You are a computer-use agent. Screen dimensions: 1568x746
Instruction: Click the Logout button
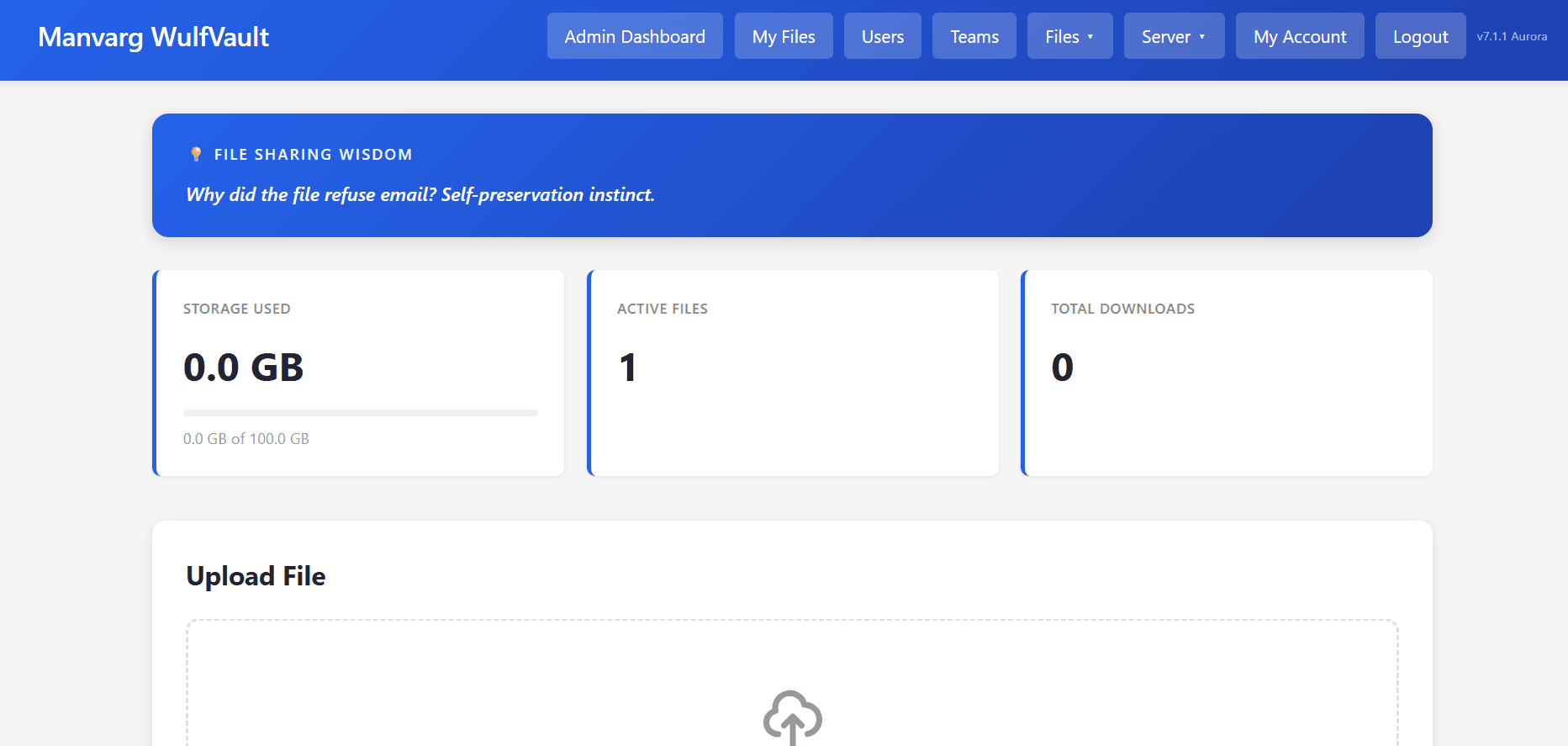click(x=1420, y=36)
